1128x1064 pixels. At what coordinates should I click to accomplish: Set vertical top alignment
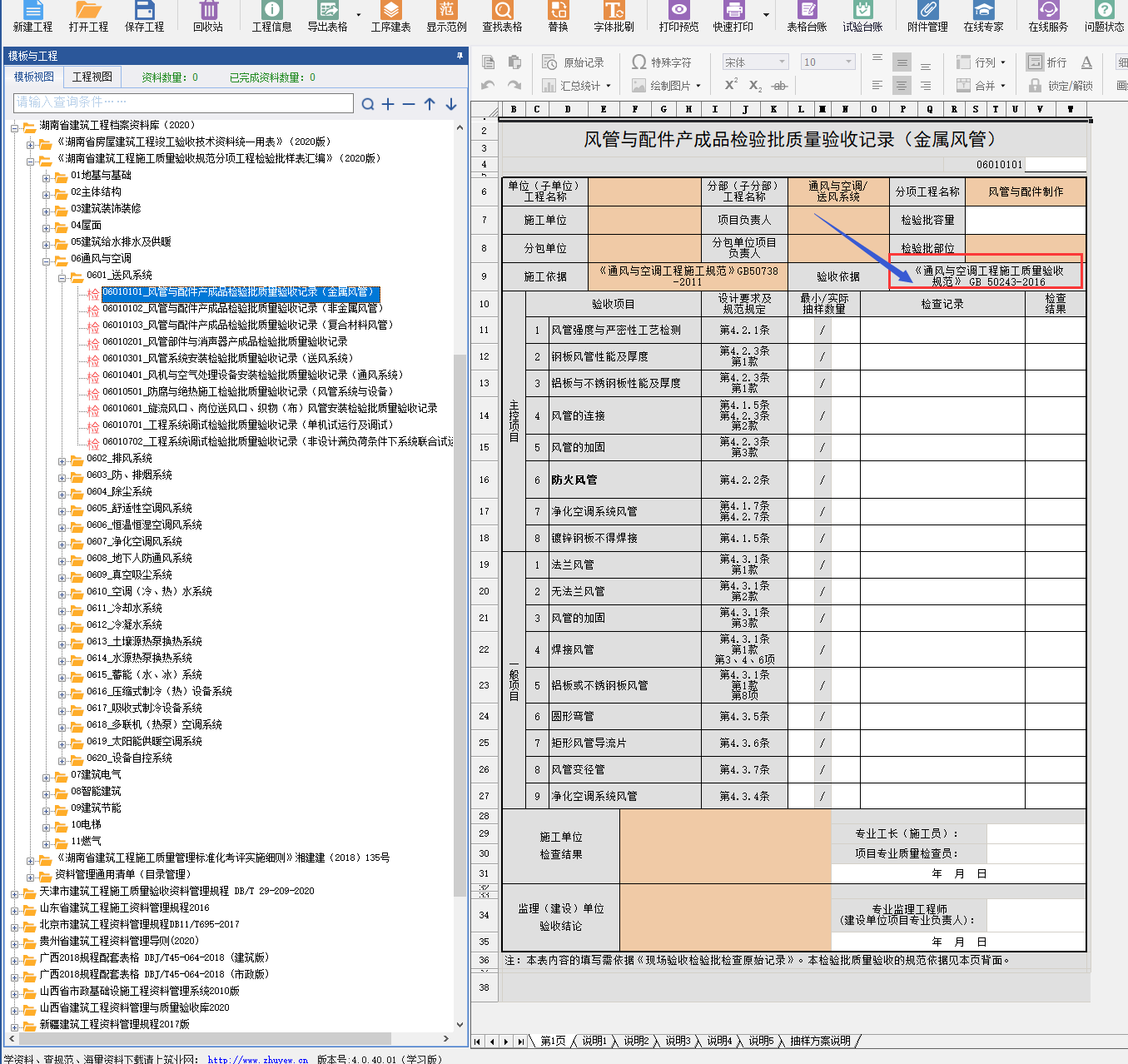tap(877, 61)
